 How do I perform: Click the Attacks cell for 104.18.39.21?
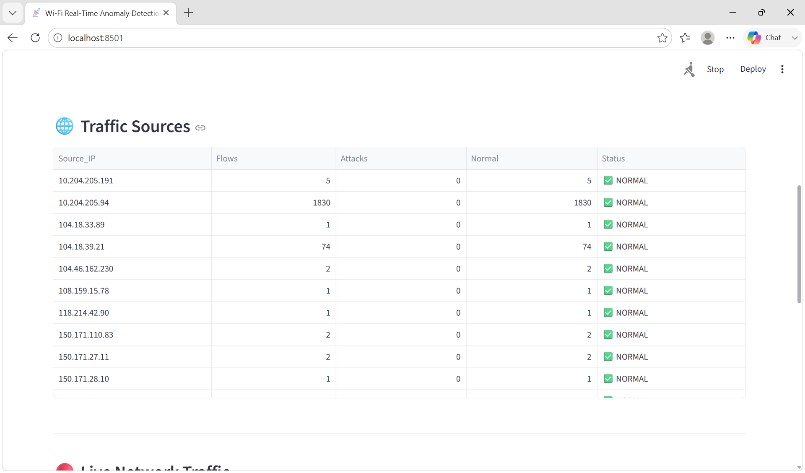coord(400,247)
